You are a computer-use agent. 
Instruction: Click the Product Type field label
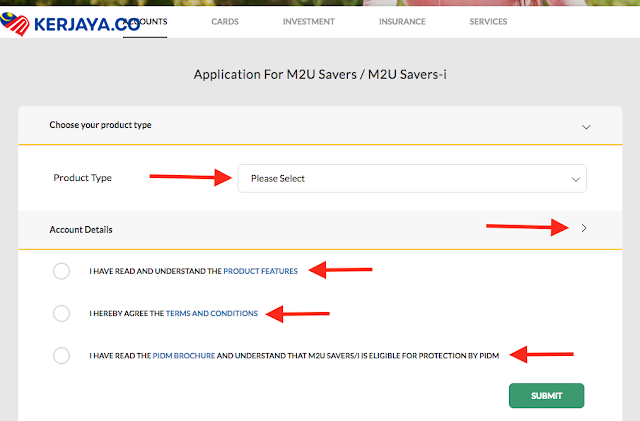click(x=82, y=178)
